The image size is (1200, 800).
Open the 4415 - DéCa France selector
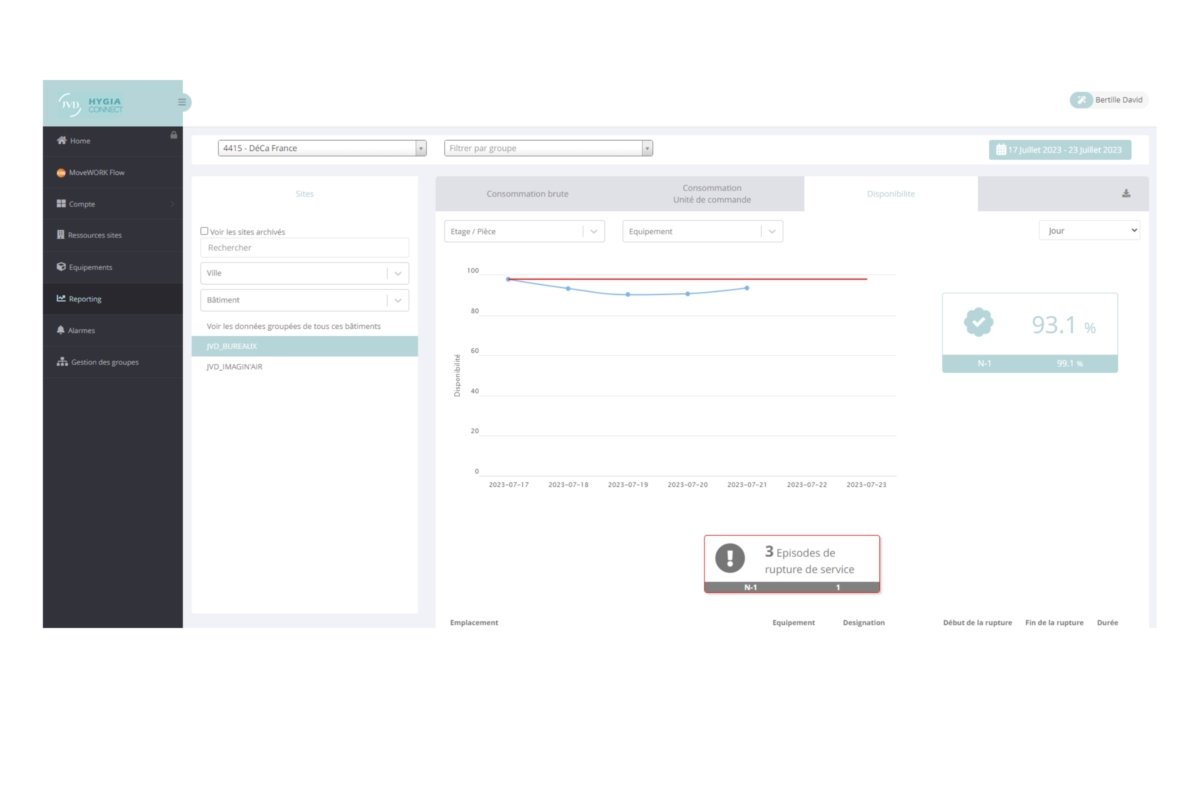click(x=322, y=148)
